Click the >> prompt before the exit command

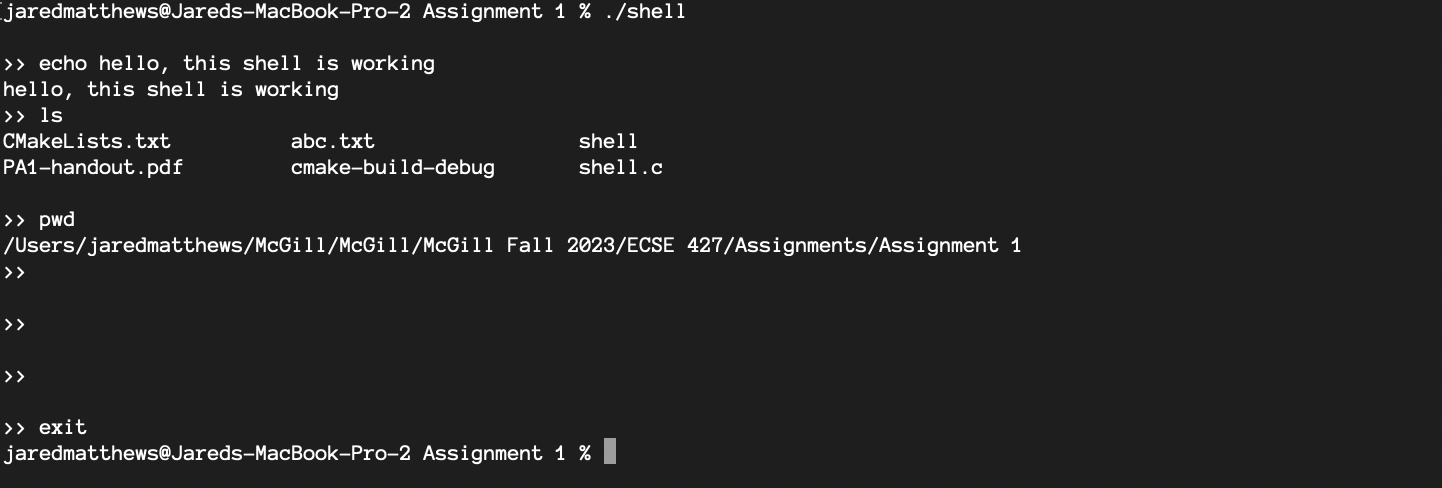point(14,427)
